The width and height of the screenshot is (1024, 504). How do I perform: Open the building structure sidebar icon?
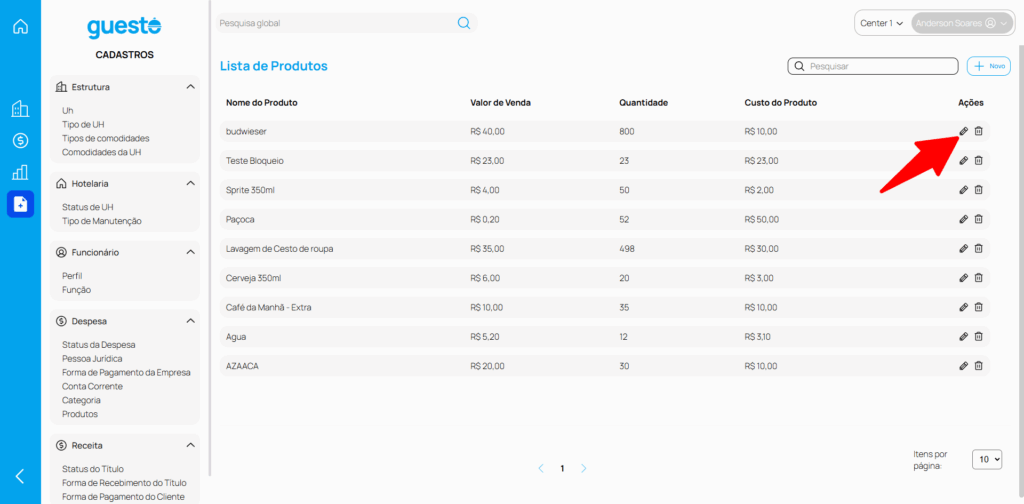click(20, 109)
